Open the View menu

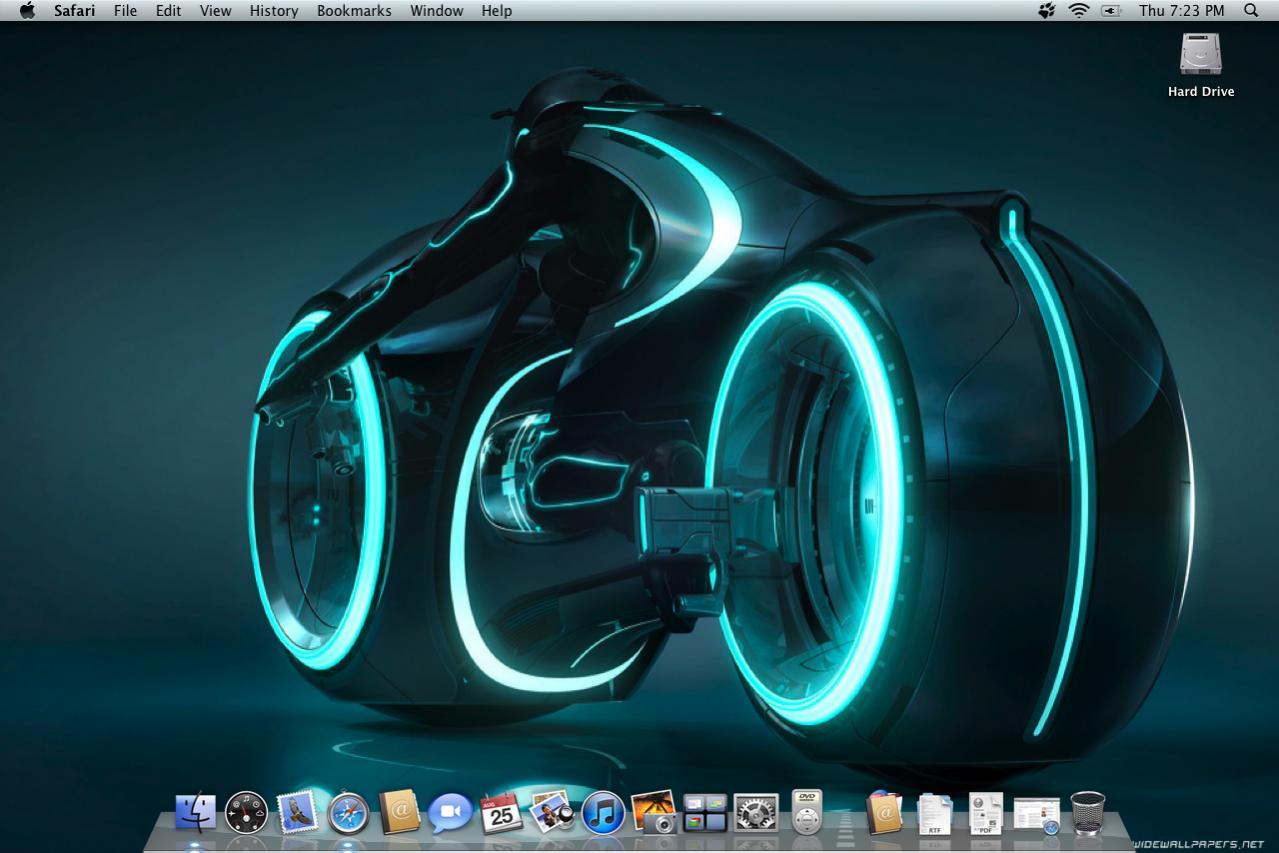point(215,11)
